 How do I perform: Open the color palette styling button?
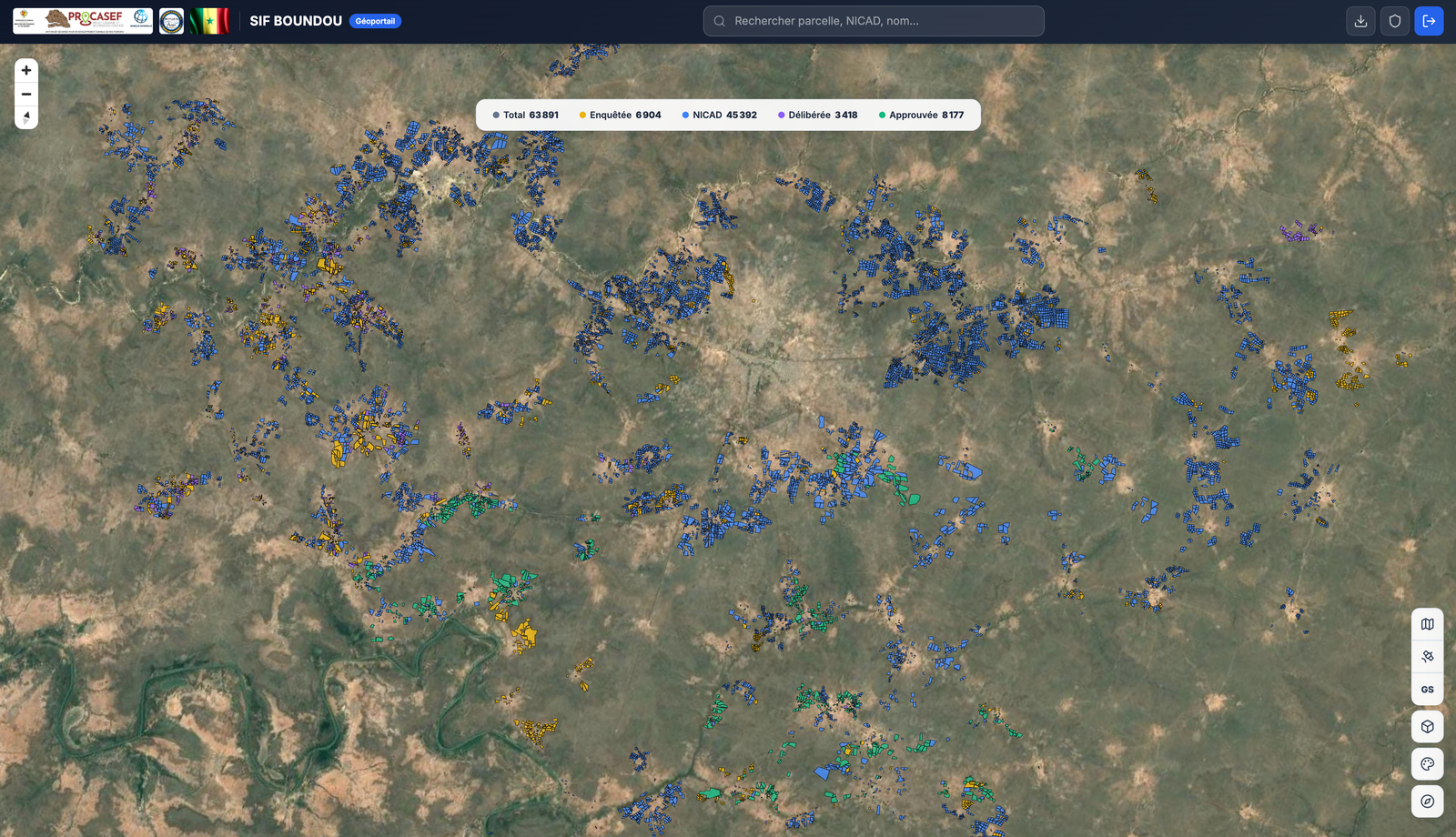[x=1427, y=764]
